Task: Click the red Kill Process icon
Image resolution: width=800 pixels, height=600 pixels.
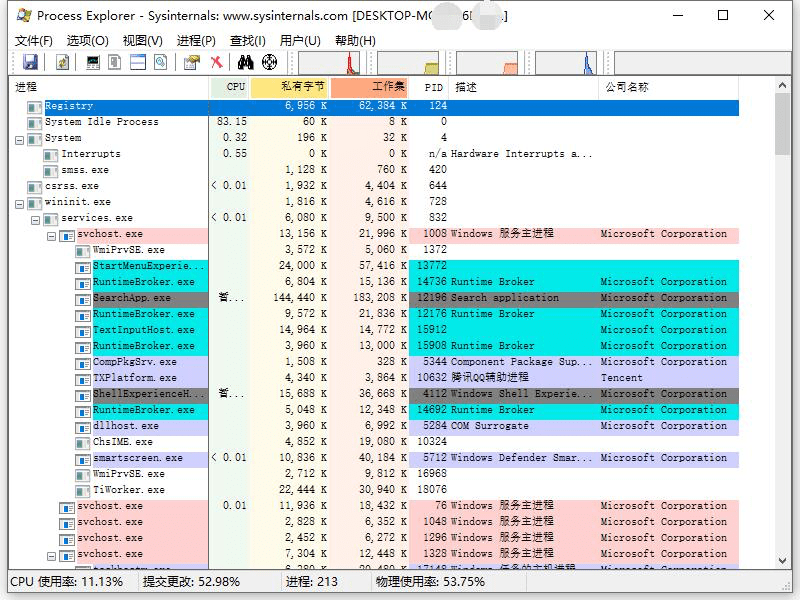Action: [x=217, y=62]
